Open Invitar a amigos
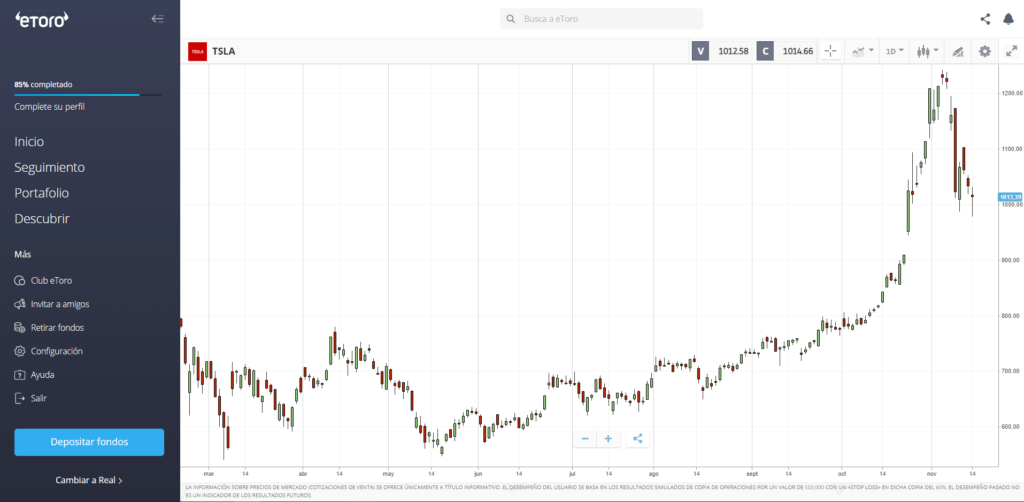Image resolution: width=1024 pixels, height=502 pixels. (60, 304)
